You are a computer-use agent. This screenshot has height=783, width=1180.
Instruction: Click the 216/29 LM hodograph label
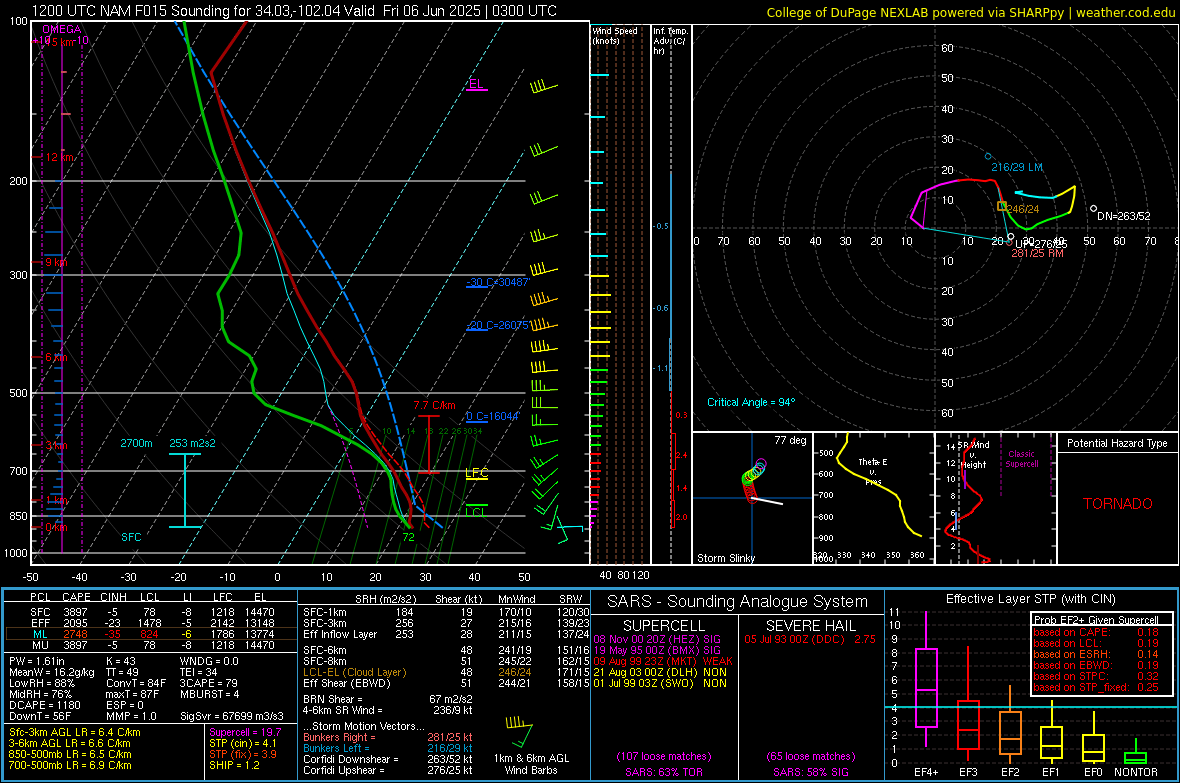[x=1017, y=167]
